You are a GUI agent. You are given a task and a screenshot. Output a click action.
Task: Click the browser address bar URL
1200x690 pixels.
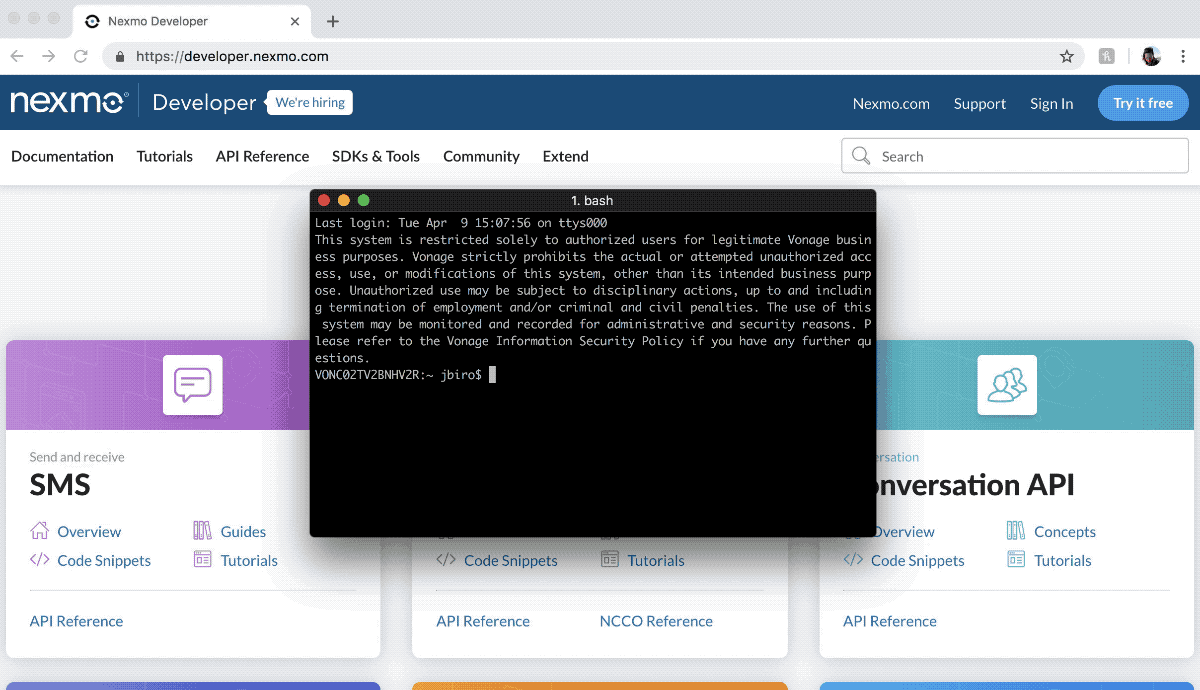(232, 57)
